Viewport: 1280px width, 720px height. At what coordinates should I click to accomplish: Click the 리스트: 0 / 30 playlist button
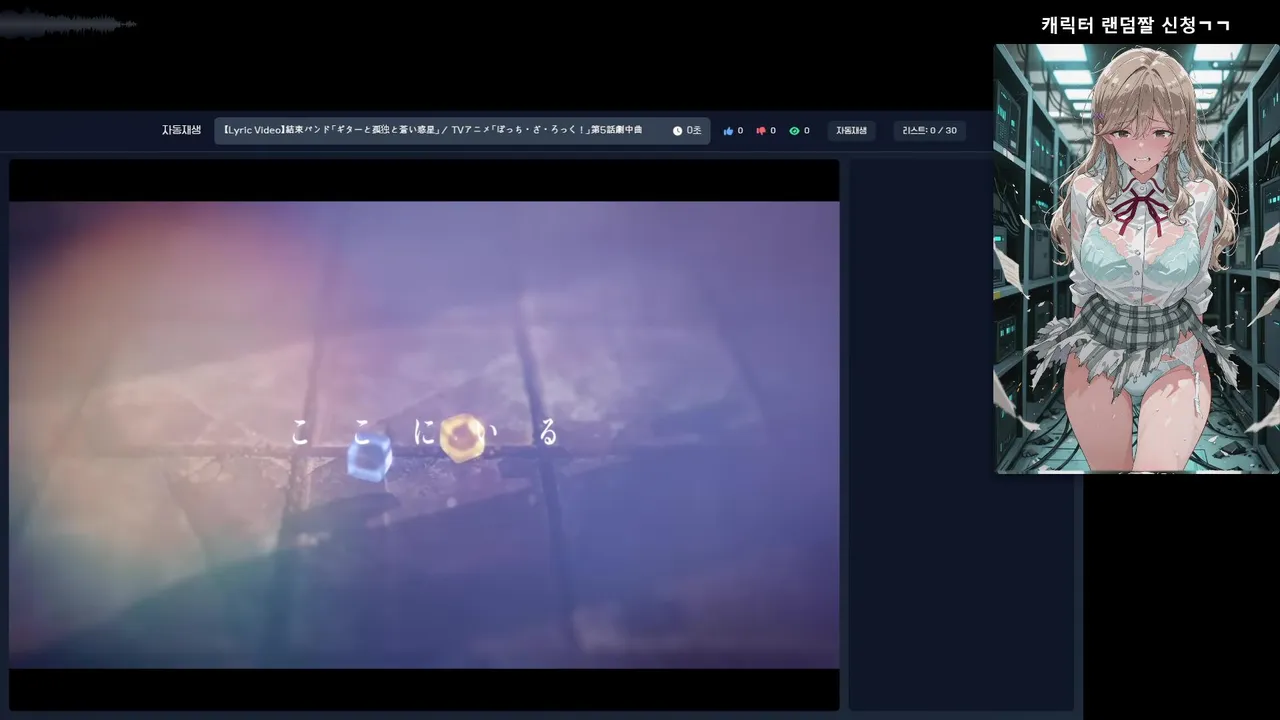click(929, 131)
